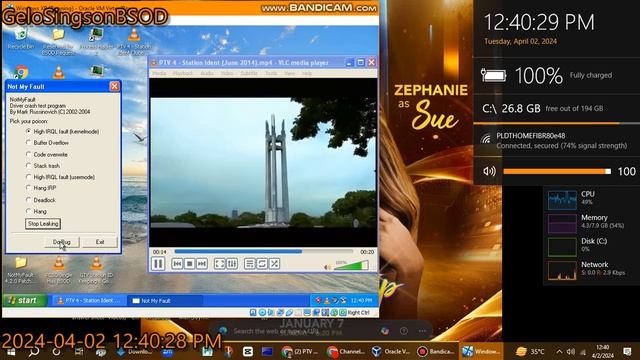Switch to Bandicam taskbar item
640x360 pixels.
point(436,351)
